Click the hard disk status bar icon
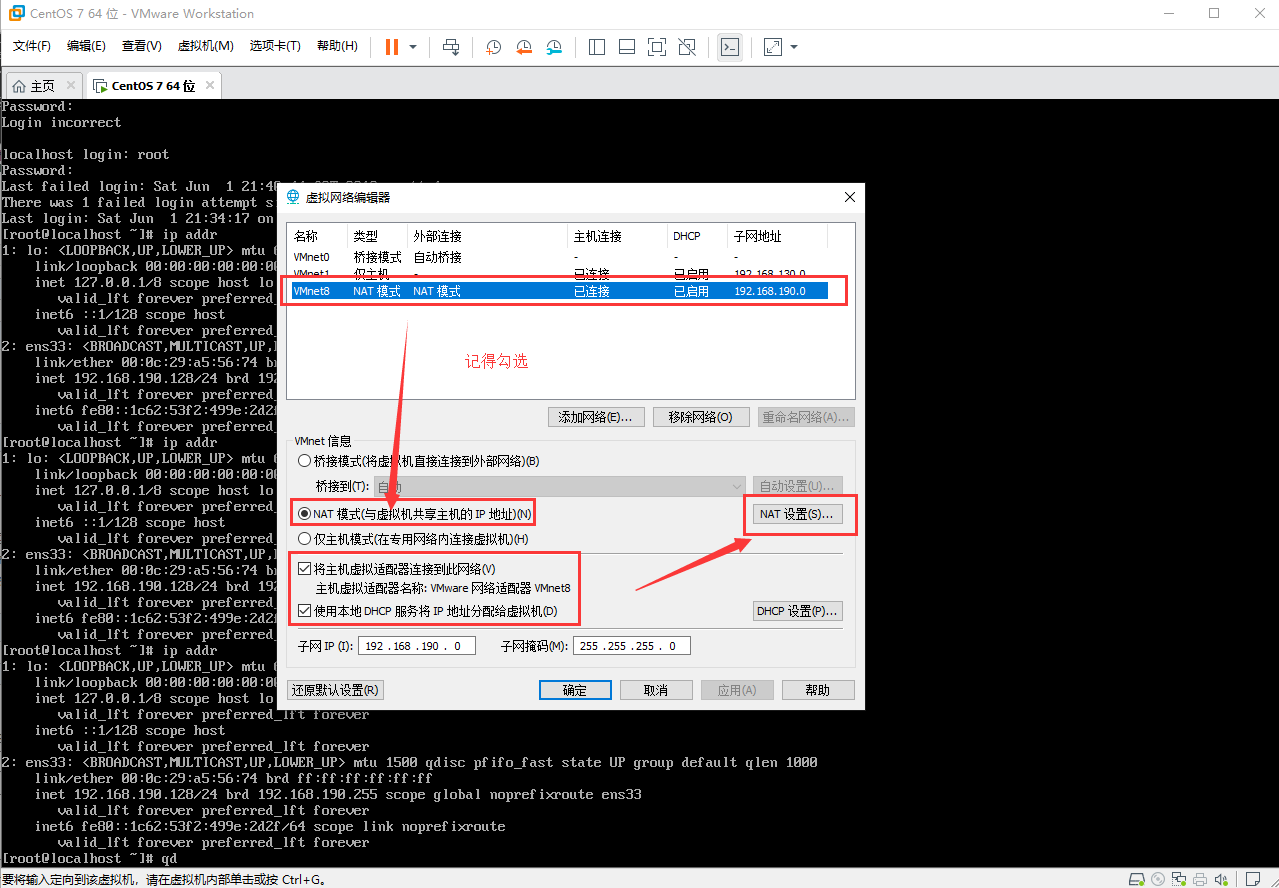1279x888 pixels. point(1135,880)
